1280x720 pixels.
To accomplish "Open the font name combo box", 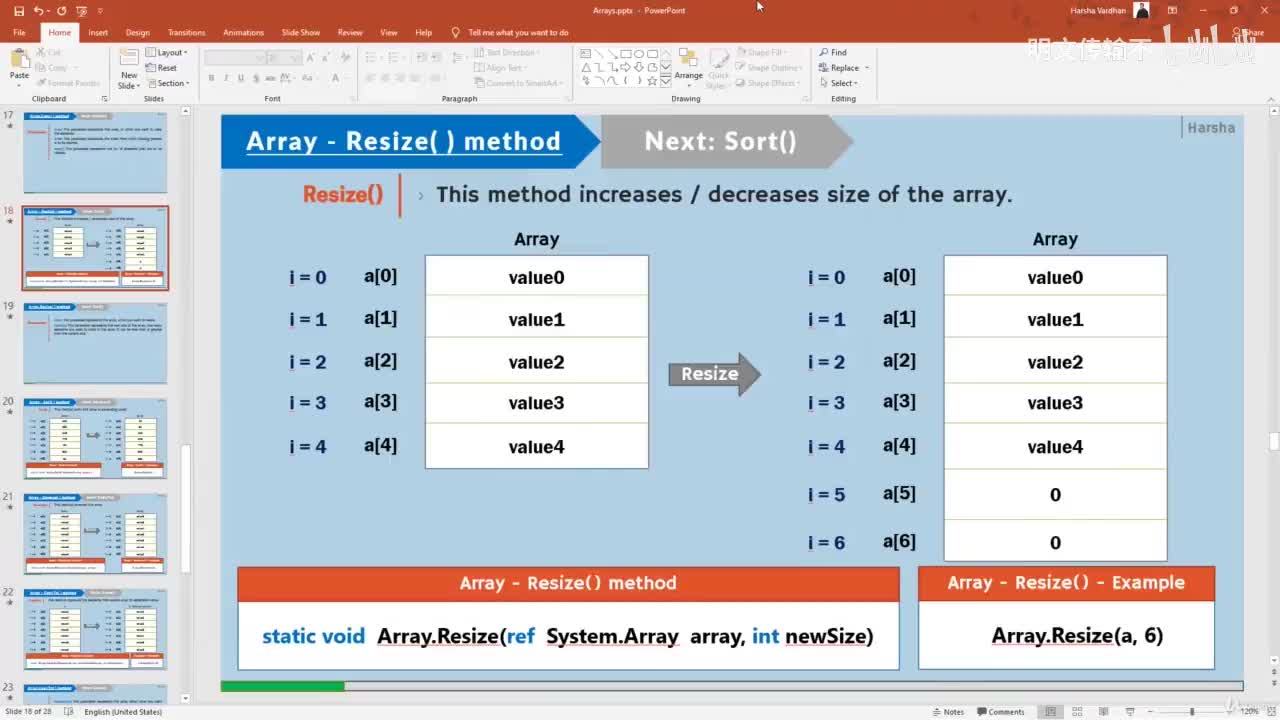I will (x=235, y=58).
